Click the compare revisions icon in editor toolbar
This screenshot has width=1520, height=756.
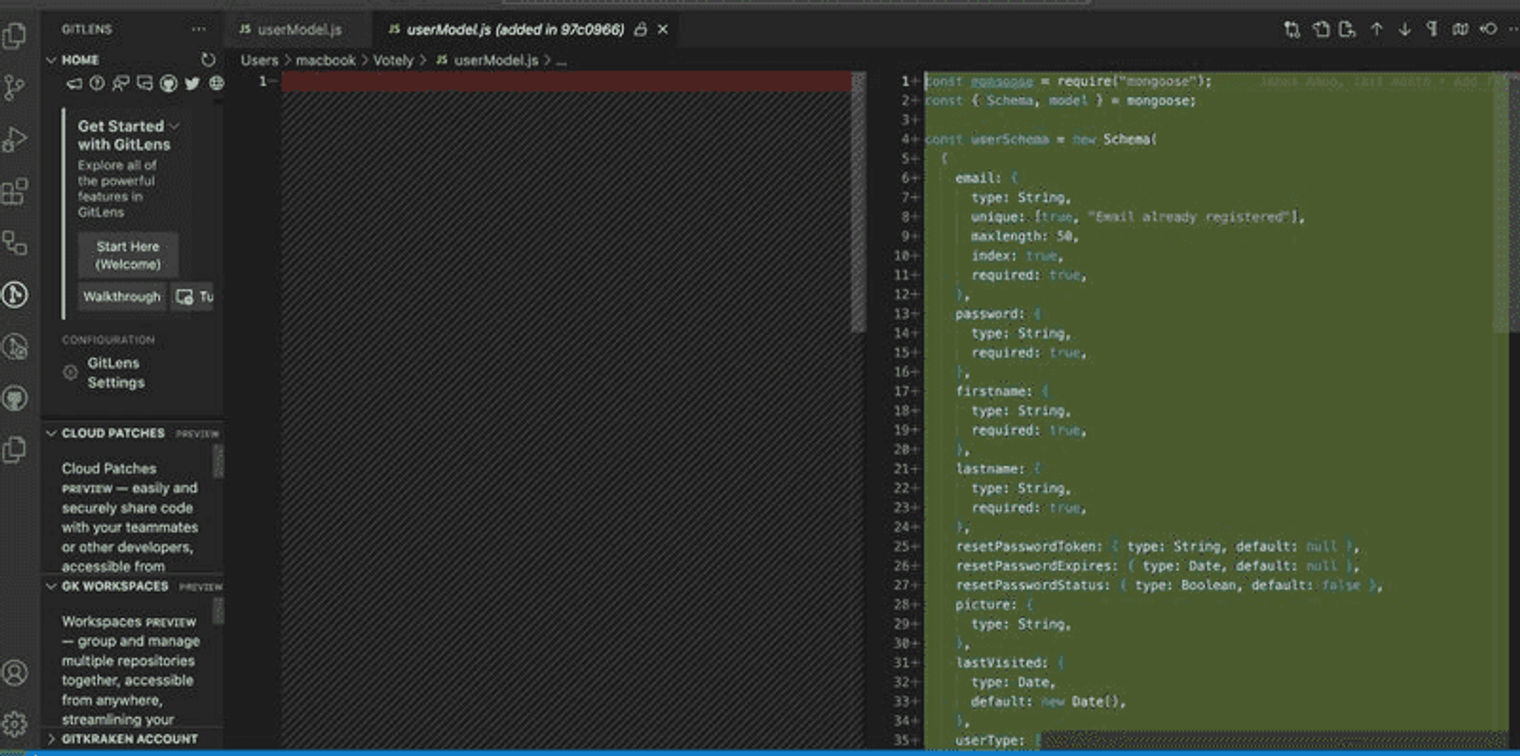[x=1293, y=30]
